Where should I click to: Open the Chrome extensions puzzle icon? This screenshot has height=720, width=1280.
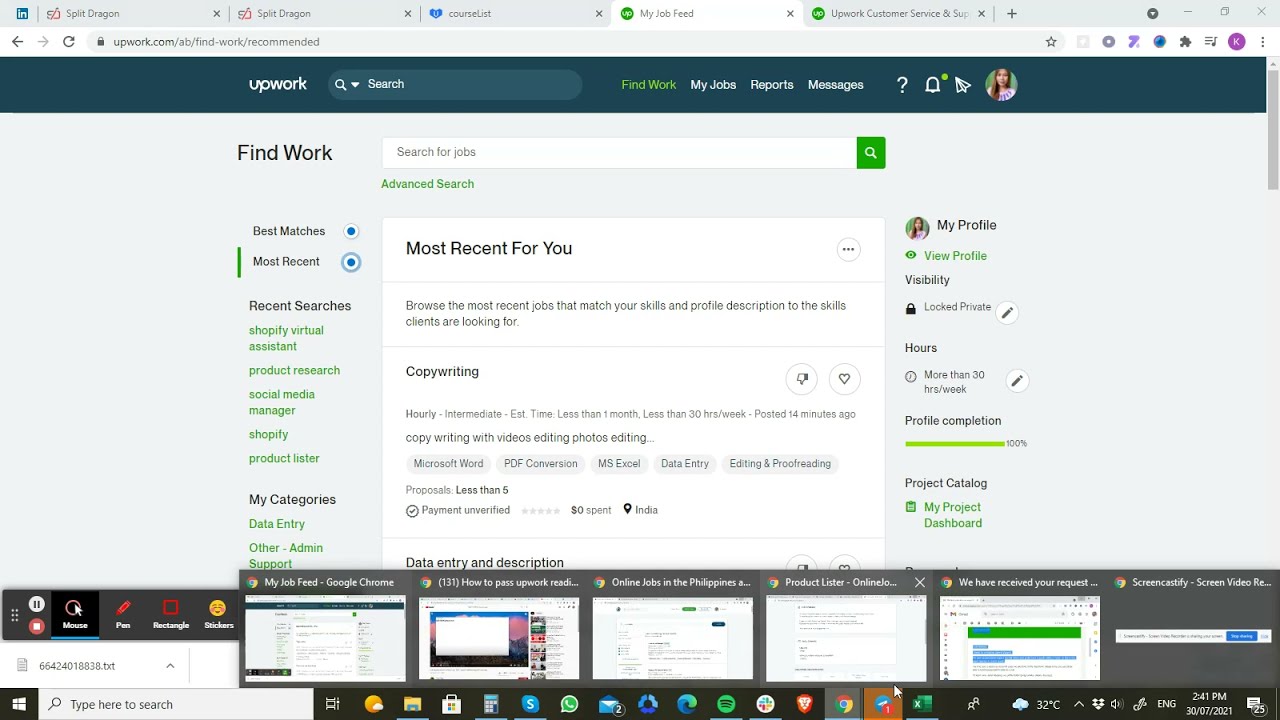coord(1185,42)
